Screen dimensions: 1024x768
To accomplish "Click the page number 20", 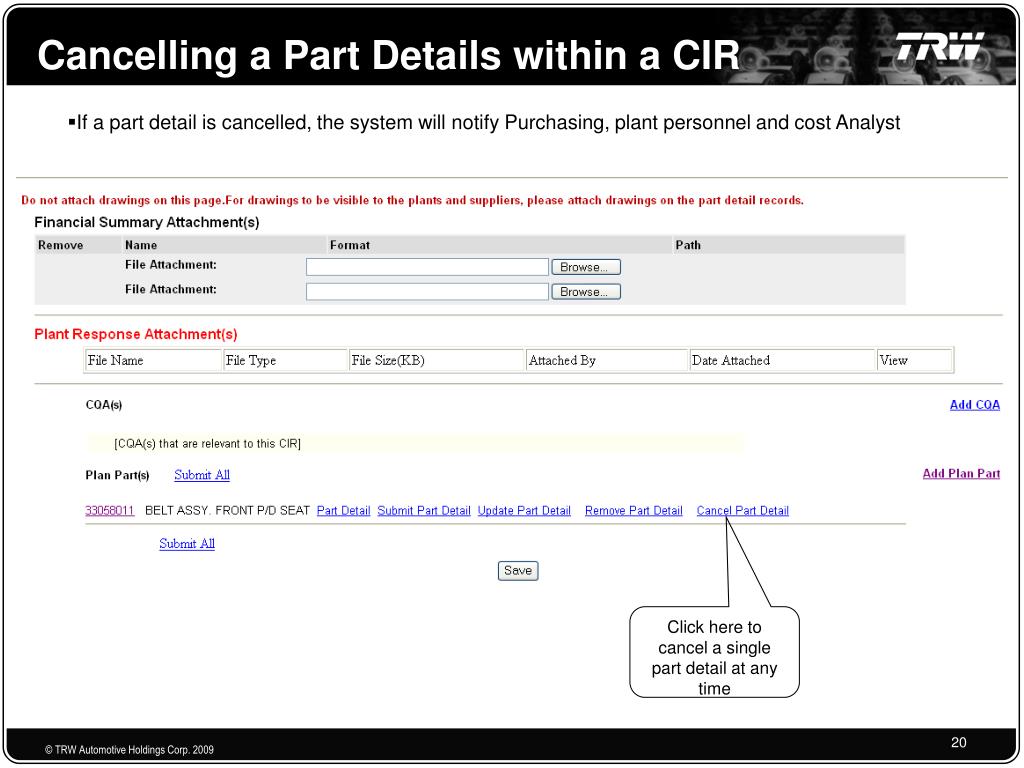I will pyautogui.click(x=959, y=743).
